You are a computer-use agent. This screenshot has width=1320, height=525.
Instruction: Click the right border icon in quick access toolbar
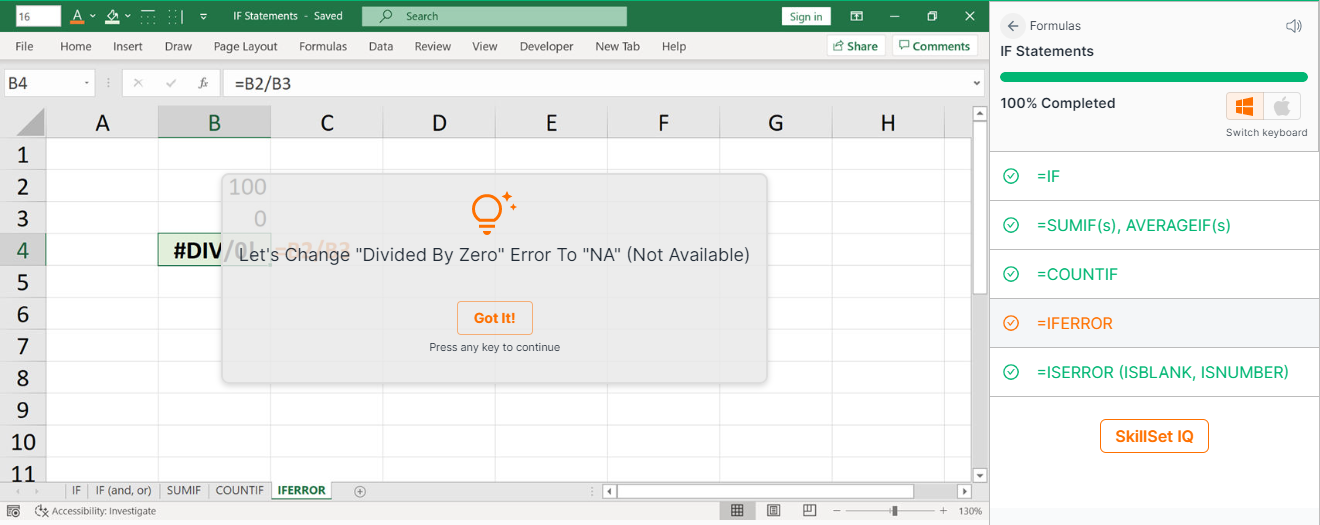[175, 16]
